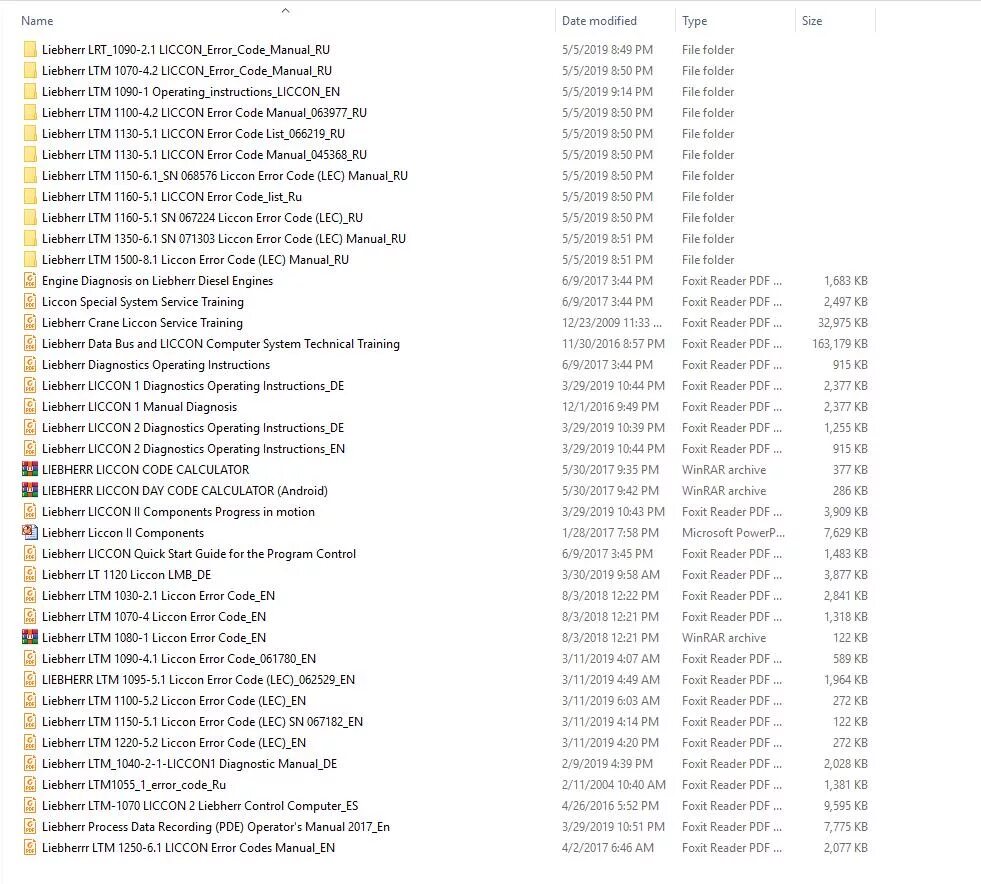
Task: Click the 12/23/2009 11:33 date entry
Action: tap(612, 323)
